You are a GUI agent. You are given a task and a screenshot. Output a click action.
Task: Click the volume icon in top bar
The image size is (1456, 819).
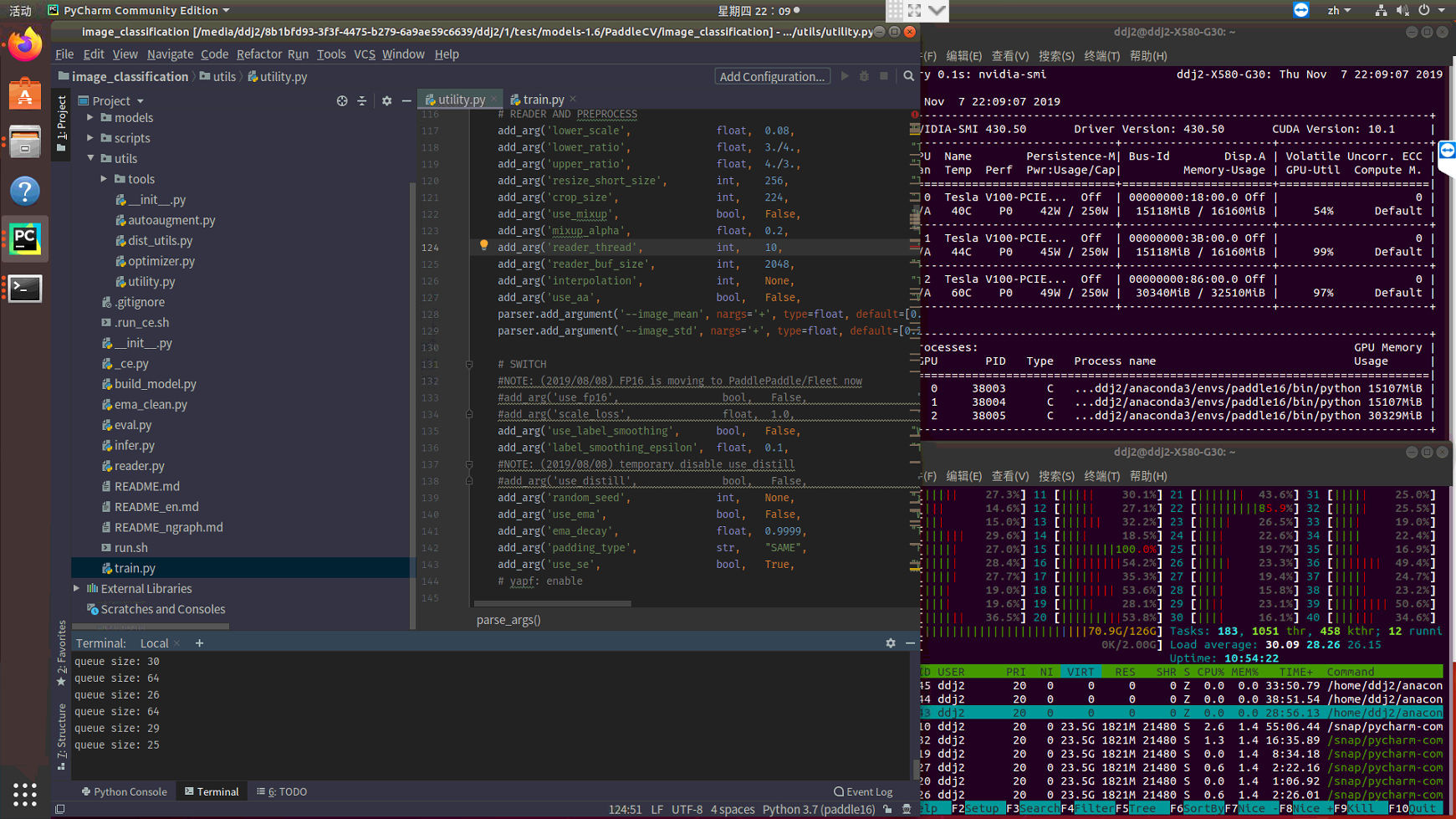click(1402, 10)
